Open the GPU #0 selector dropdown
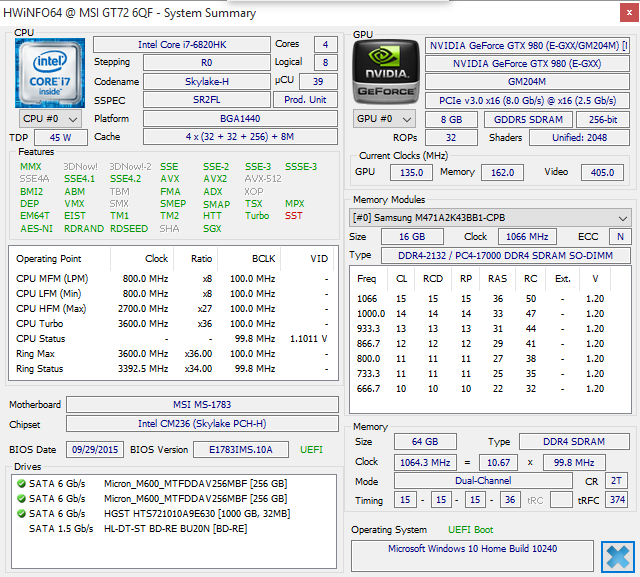The width and height of the screenshot is (640, 577). tap(384, 119)
